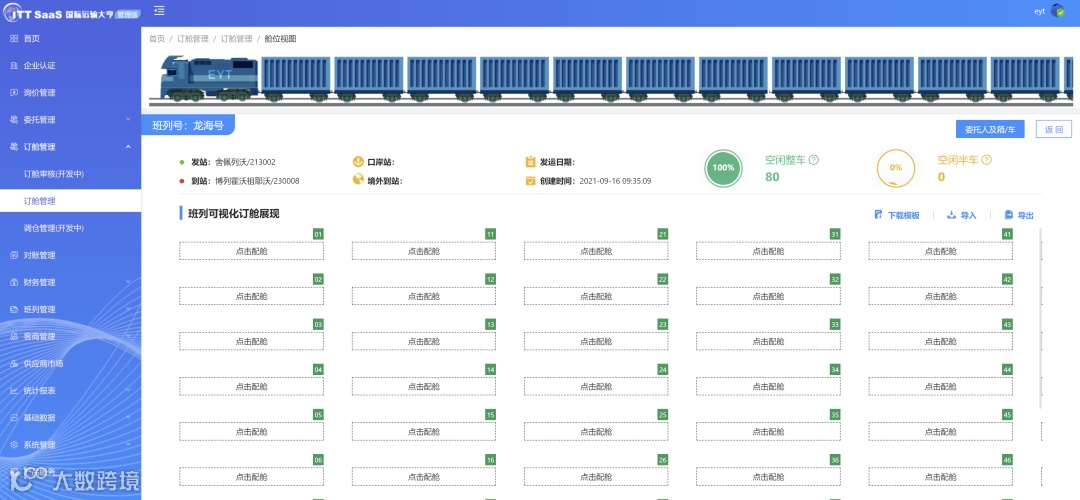Collapse the sidebar with the menu fold icon
This screenshot has height=500, width=1080.
pos(159,10)
